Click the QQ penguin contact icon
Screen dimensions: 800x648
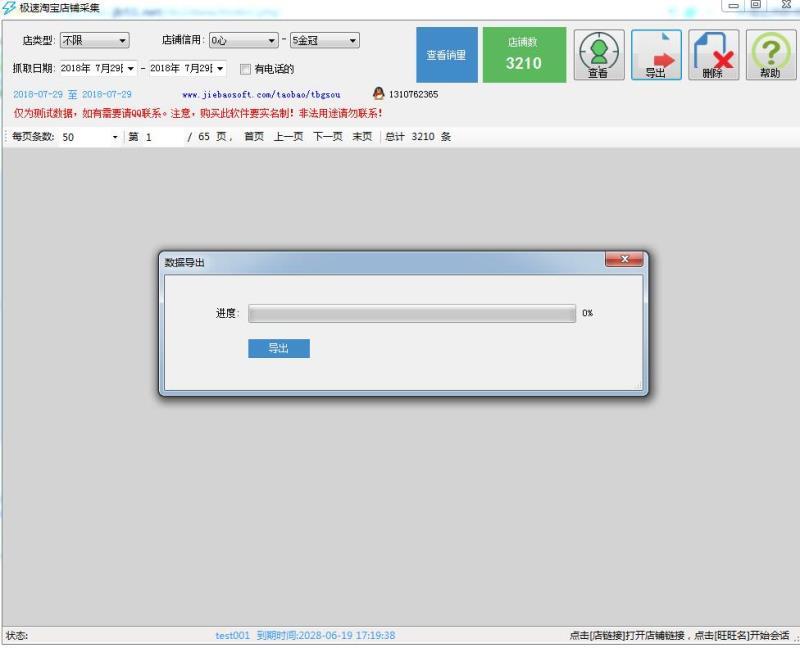pos(378,94)
